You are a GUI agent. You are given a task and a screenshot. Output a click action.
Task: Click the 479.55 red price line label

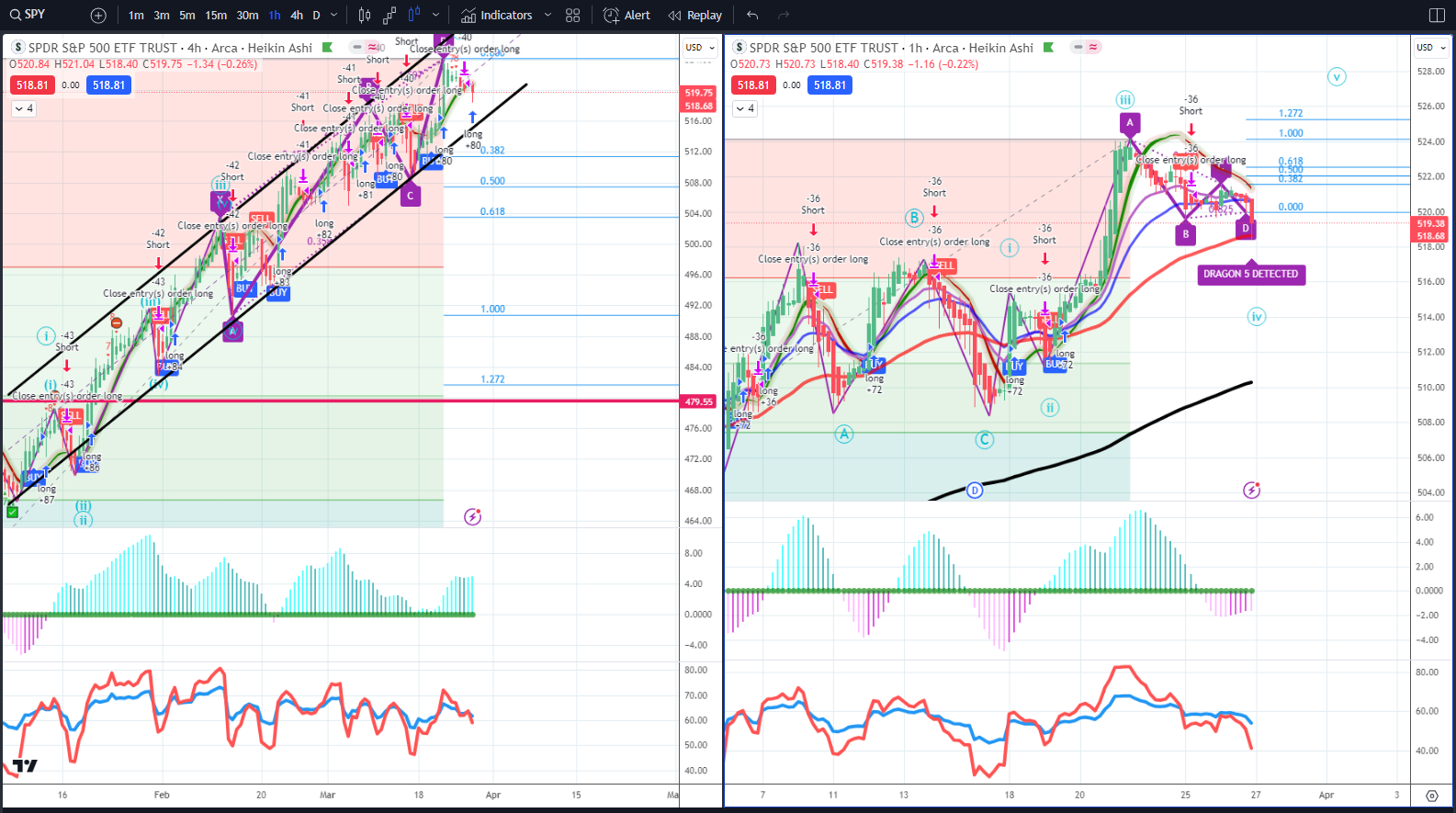(698, 401)
